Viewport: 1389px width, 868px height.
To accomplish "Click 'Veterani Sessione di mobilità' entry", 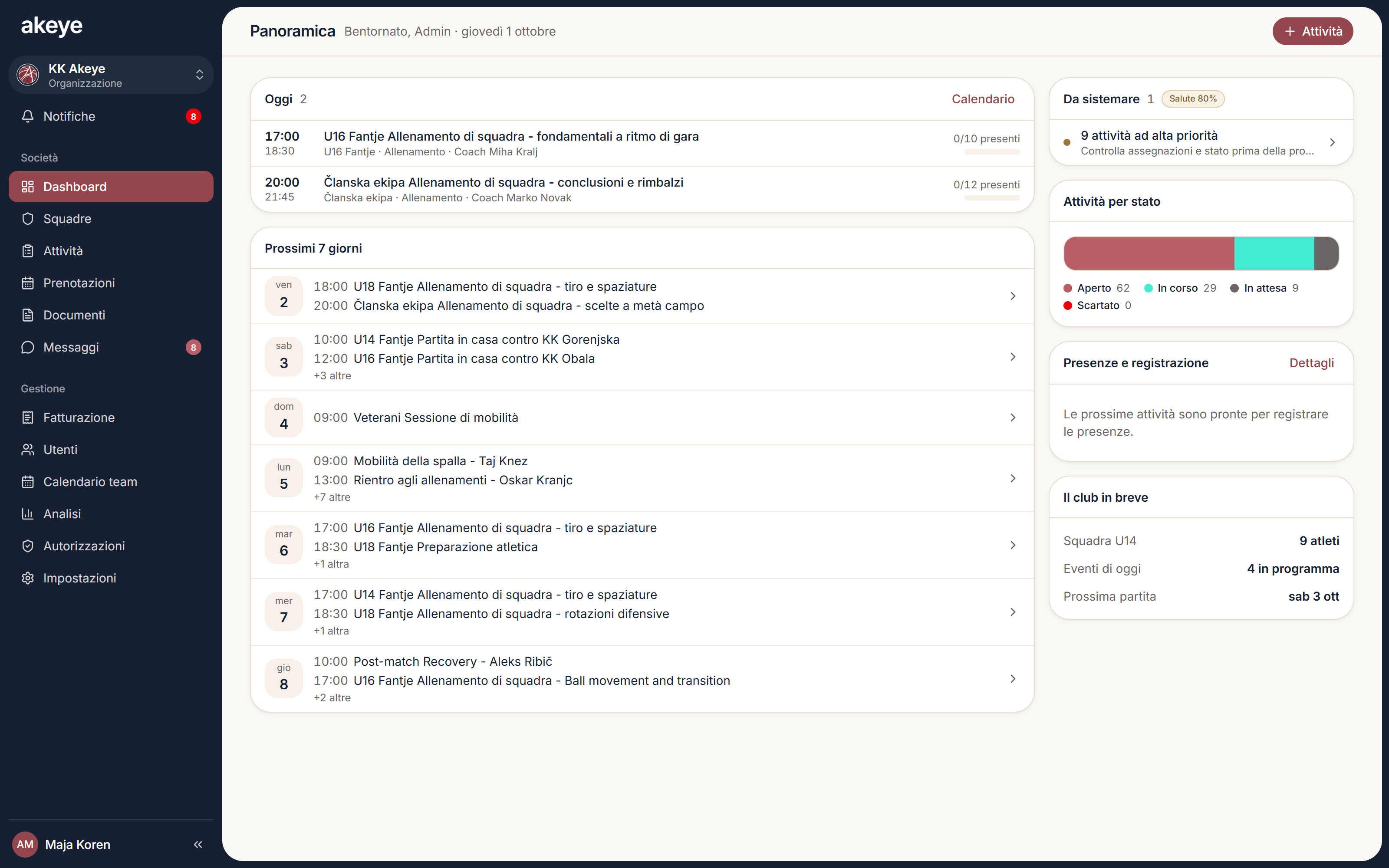I will click(436, 418).
